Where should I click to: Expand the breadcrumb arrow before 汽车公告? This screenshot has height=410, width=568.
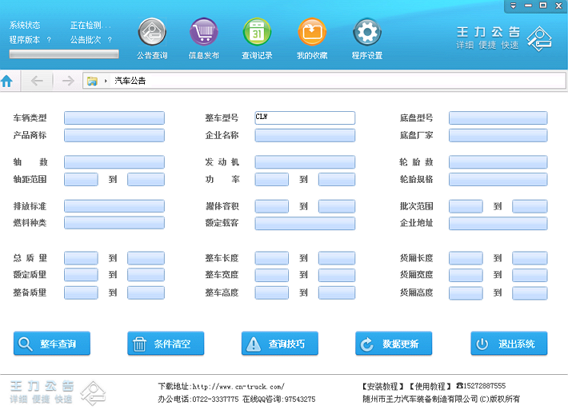click(105, 81)
